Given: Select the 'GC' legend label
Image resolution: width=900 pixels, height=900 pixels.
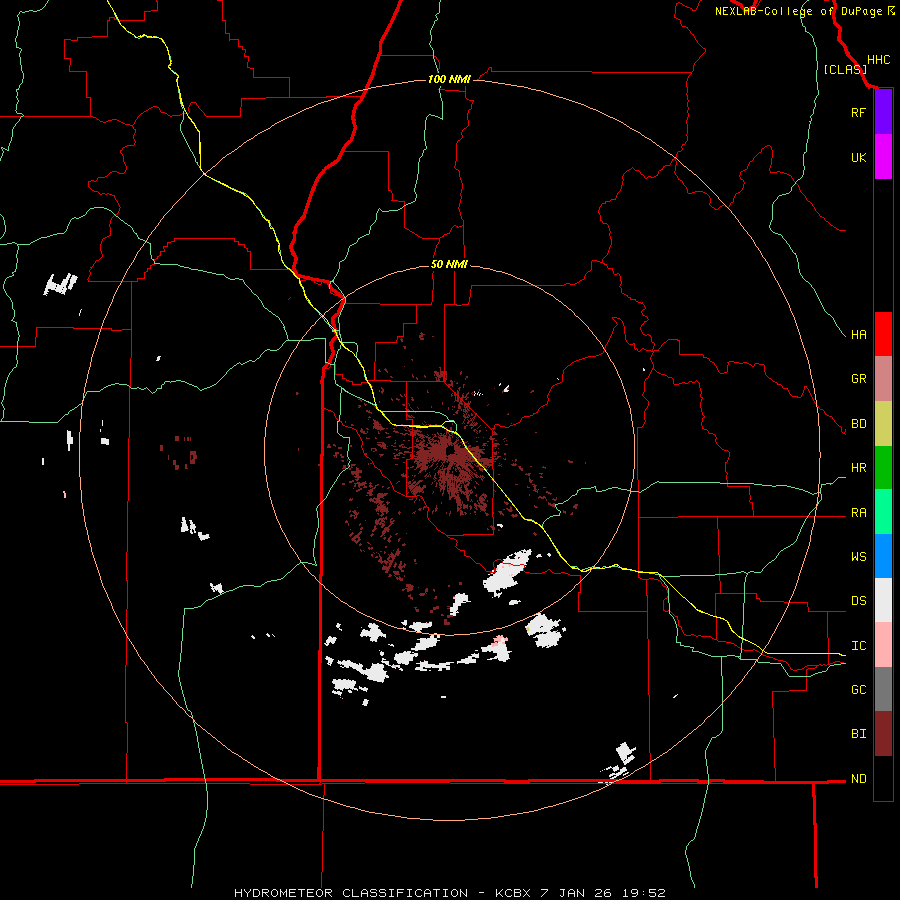Looking at the screenshot, I should coord(858,690).
